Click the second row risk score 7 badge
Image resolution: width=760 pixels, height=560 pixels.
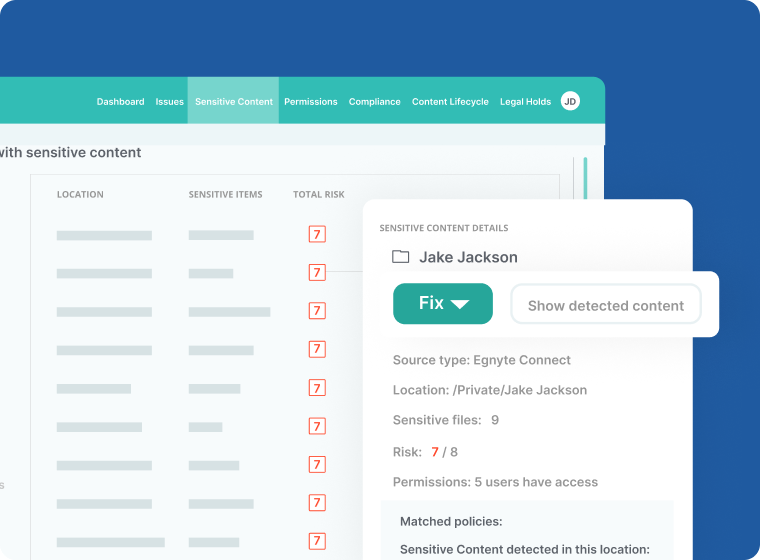pos(317,273)
